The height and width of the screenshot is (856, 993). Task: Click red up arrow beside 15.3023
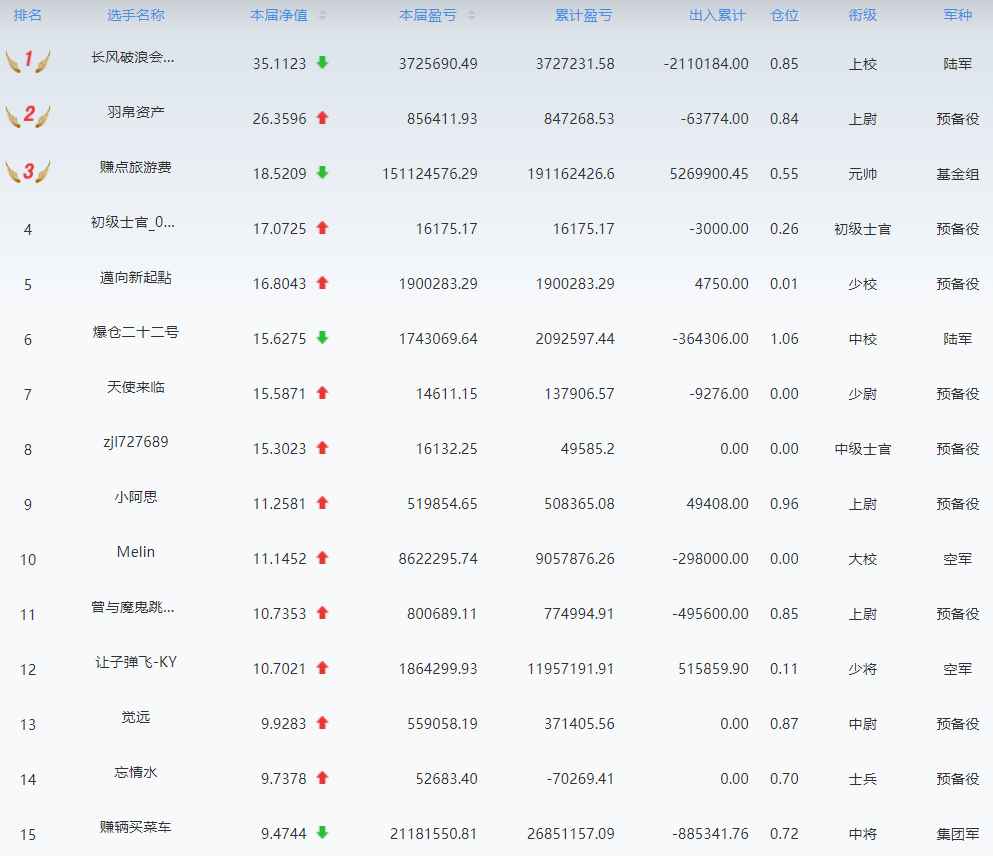point(322,448)
